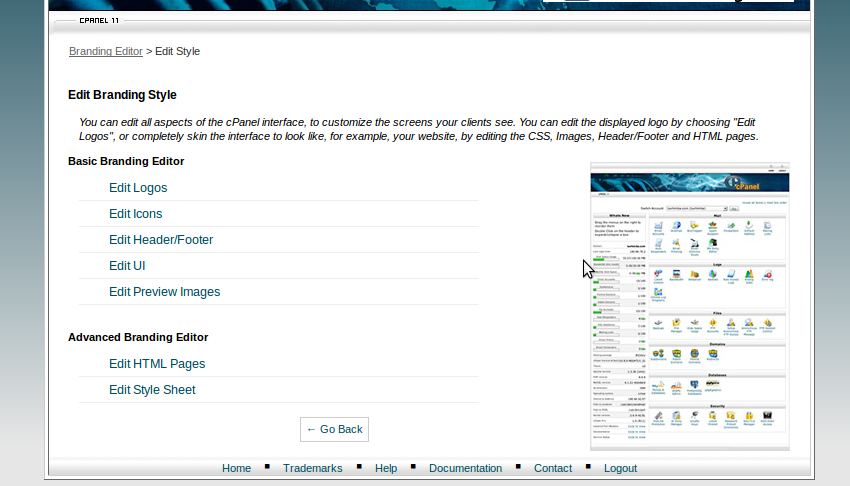This screenshot has height=486, width=850.
Task: Go to Home in footer navigation
Action: [236, 468]
